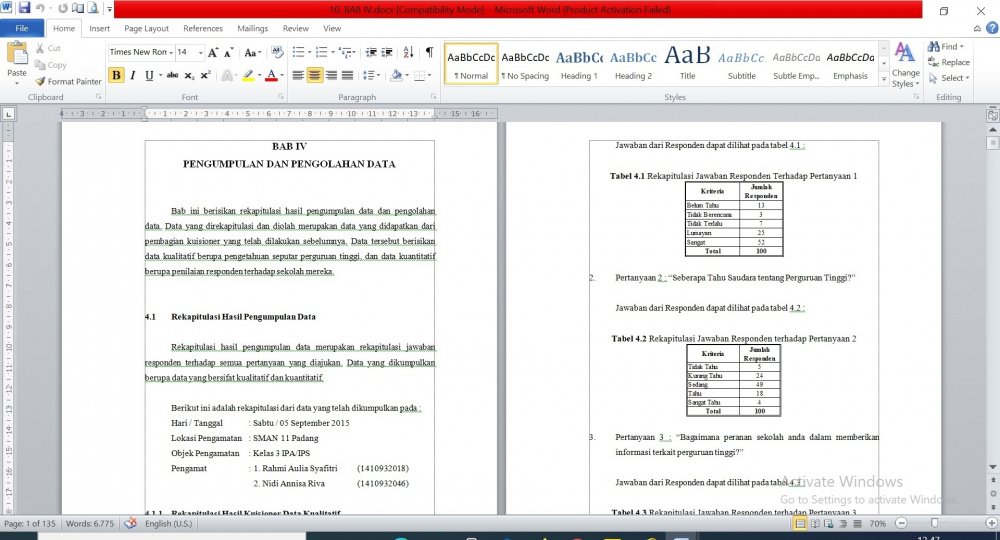Screen dimensions: 1000x540
Task: Click the Copy command
Action: point(50,65)
